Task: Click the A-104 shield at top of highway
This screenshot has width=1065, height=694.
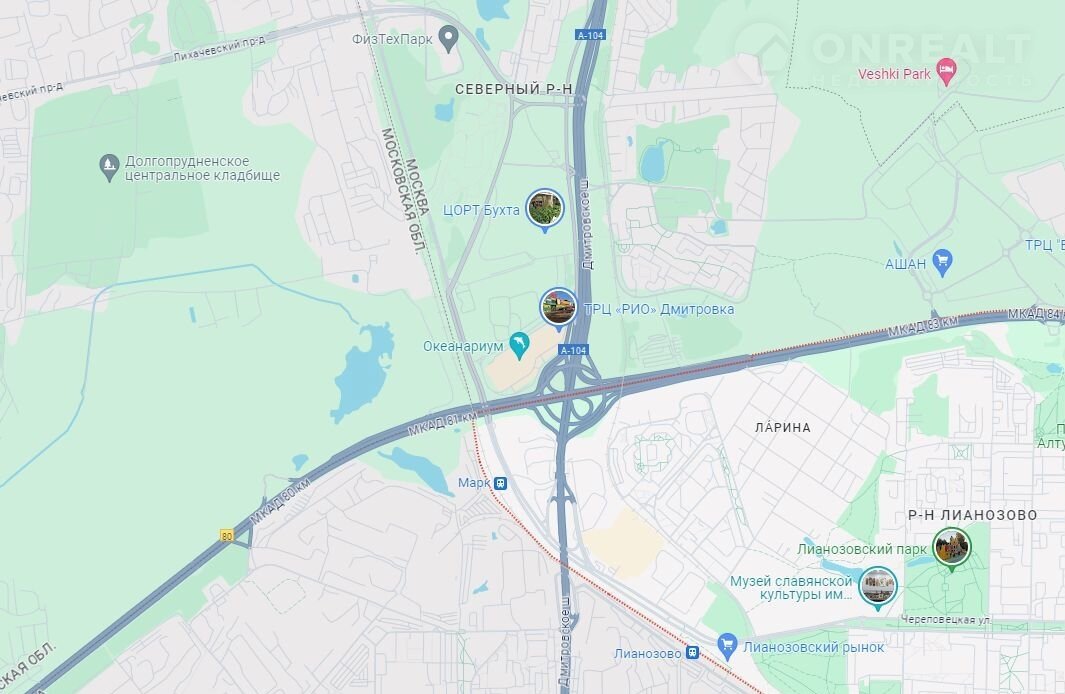Action: tap(590, 35)
